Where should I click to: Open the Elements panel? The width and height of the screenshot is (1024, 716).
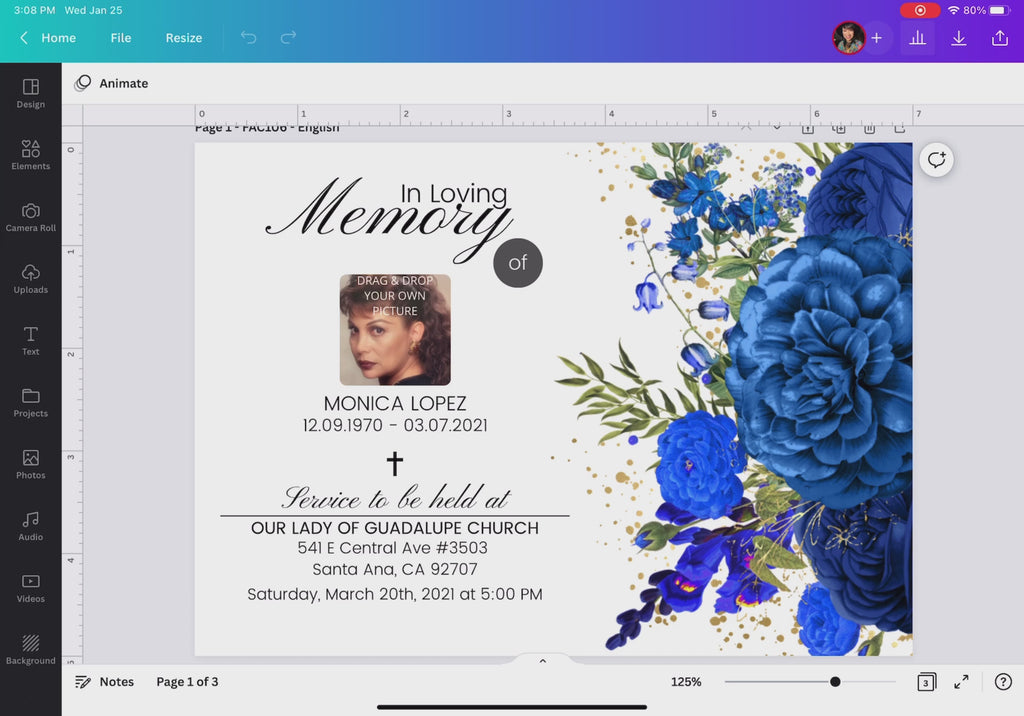31,155
